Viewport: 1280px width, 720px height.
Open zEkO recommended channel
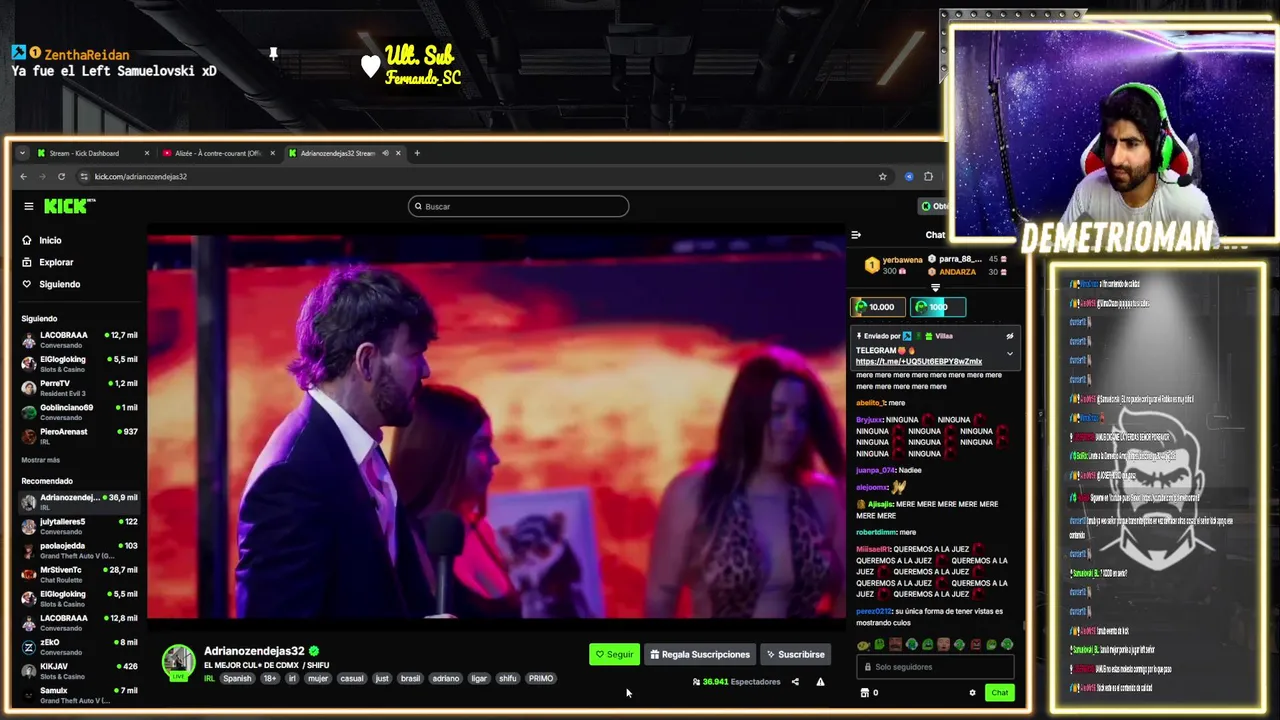[80, 646]
